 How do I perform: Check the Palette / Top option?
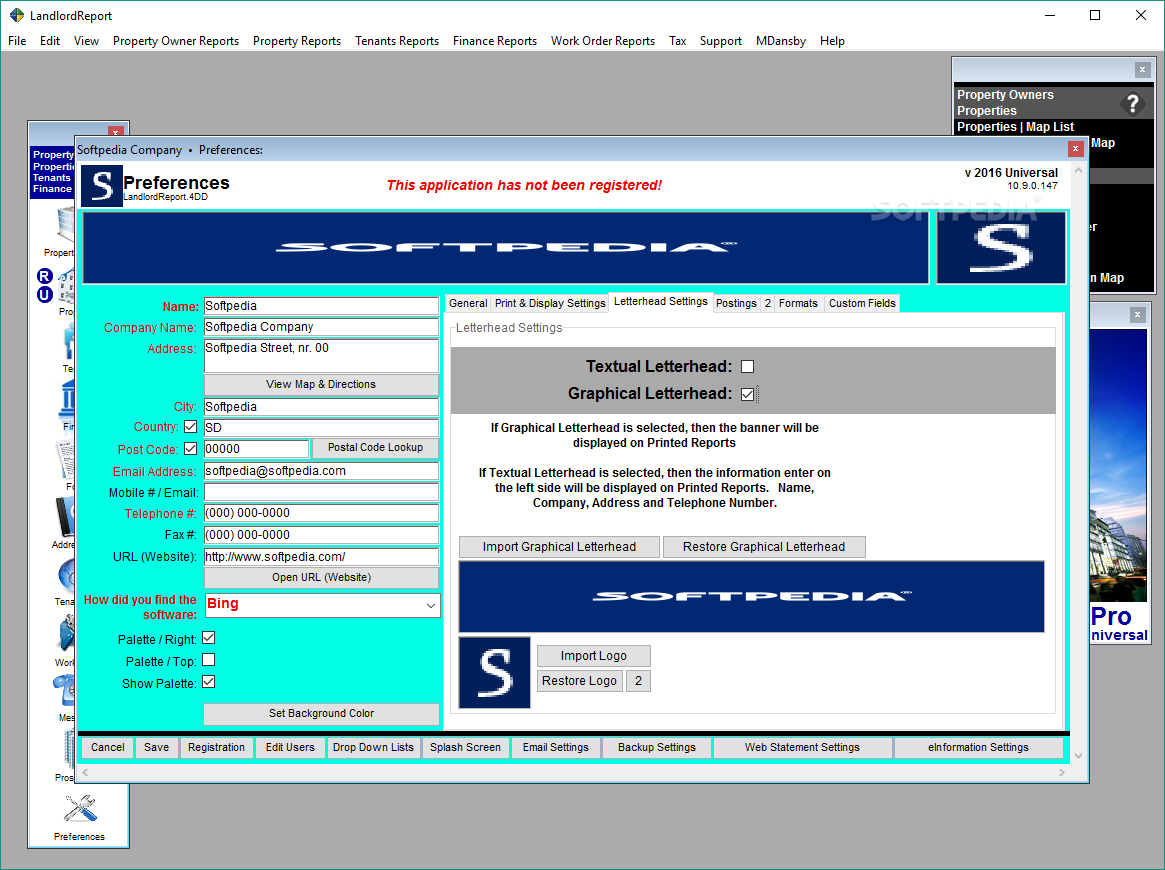(209, 660)
